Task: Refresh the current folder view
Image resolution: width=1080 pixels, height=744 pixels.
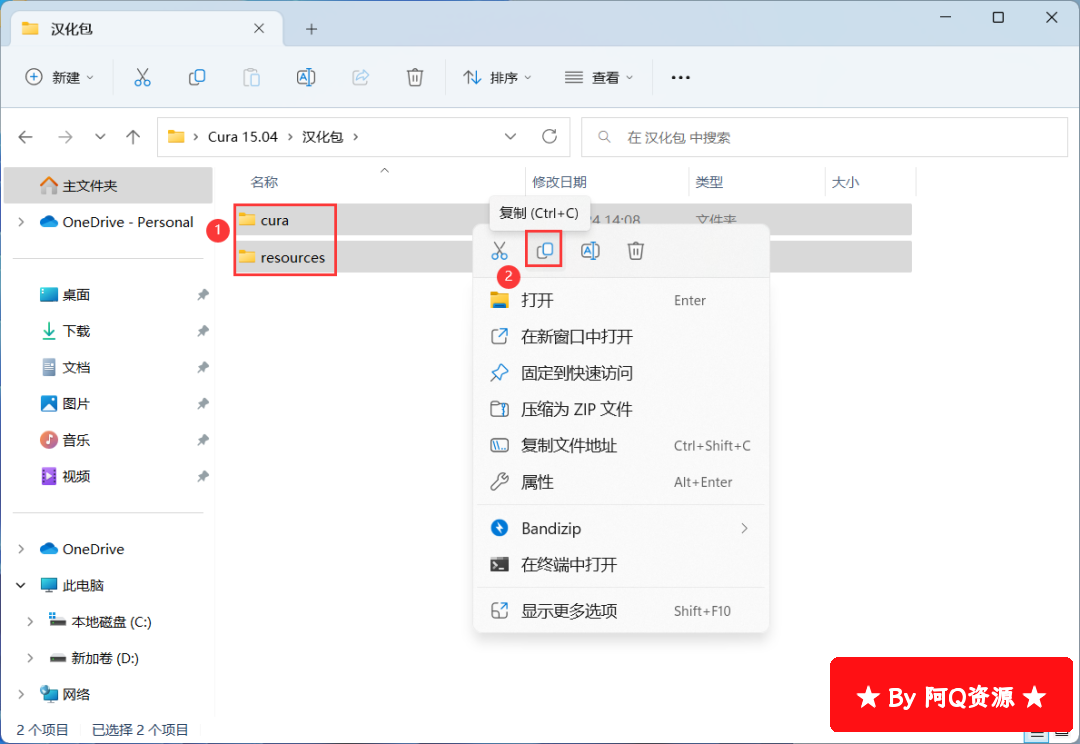Action: click(549, 136)
